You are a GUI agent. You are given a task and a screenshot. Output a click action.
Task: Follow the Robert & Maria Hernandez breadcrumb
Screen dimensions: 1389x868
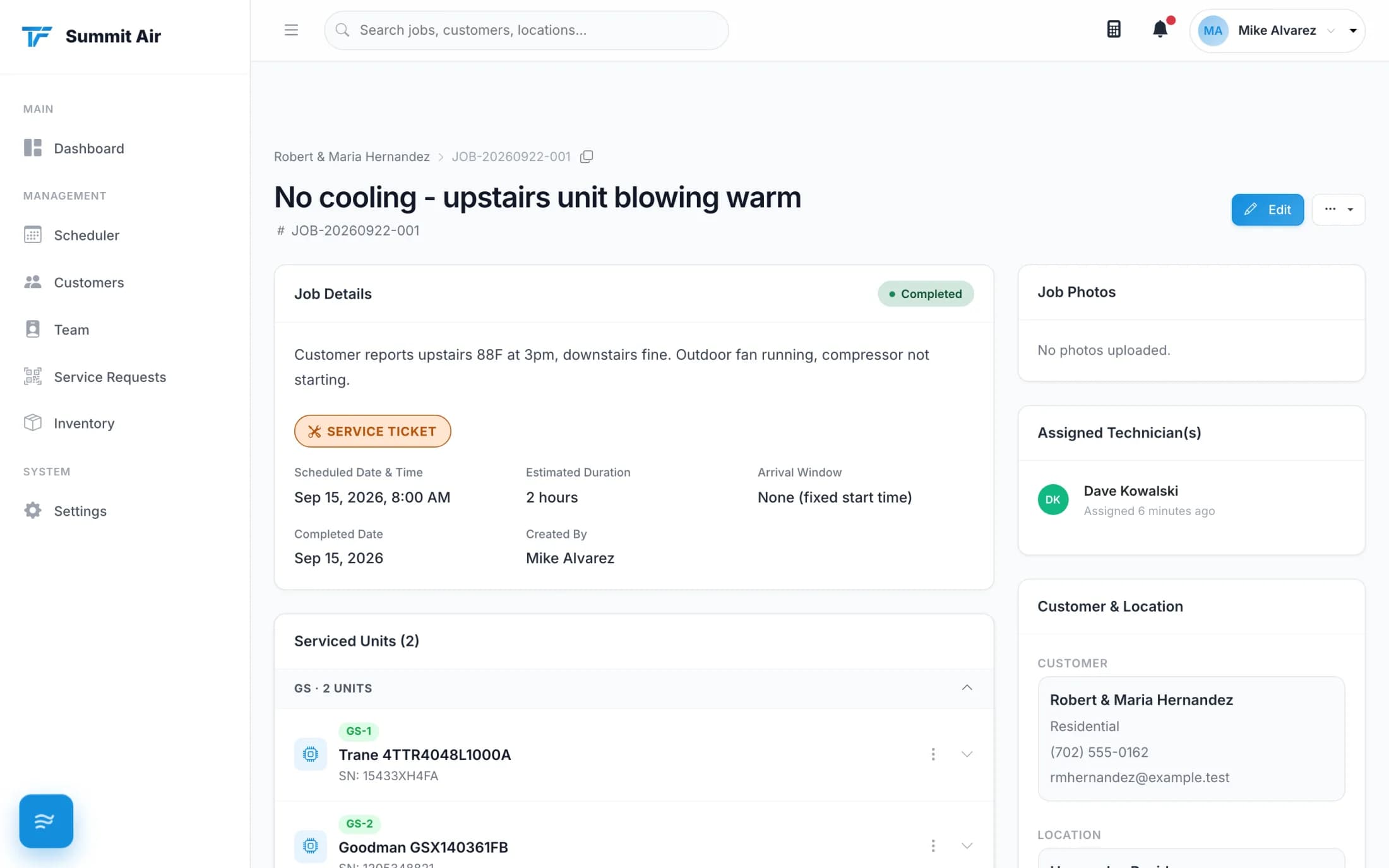tap(352, 157)
